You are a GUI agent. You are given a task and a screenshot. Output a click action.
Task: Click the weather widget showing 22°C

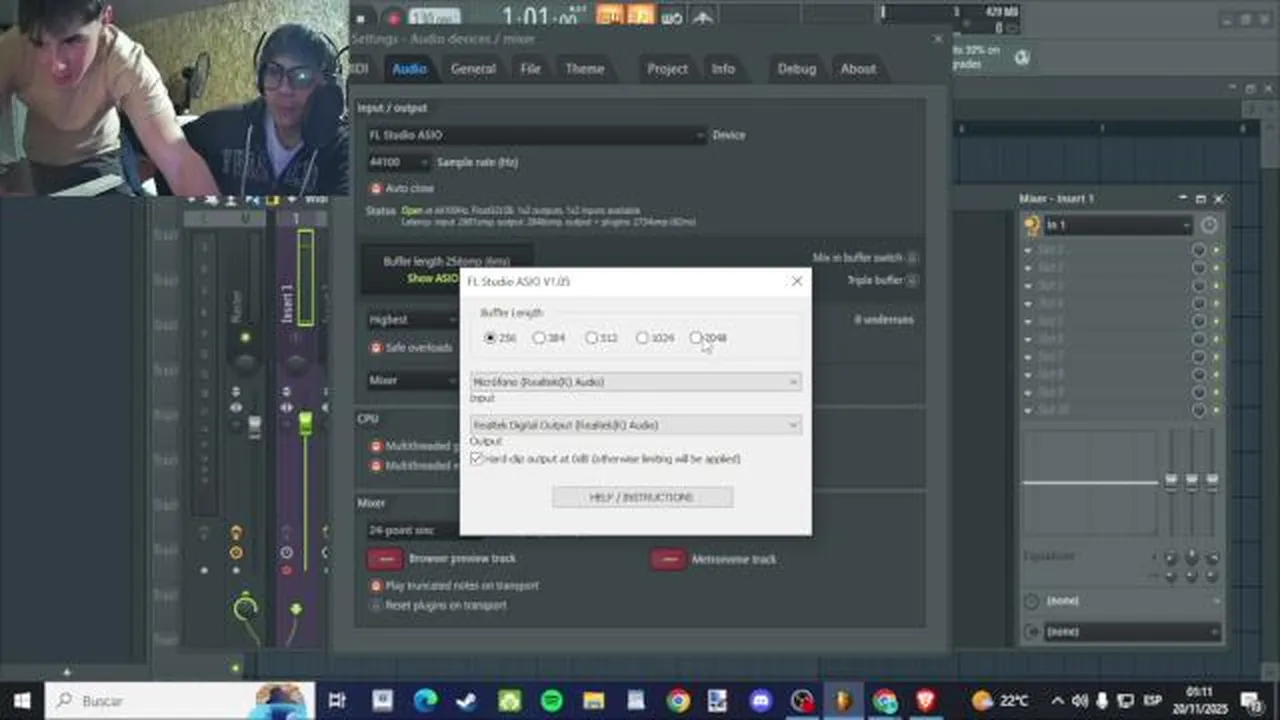click(x=1000, y=701)
